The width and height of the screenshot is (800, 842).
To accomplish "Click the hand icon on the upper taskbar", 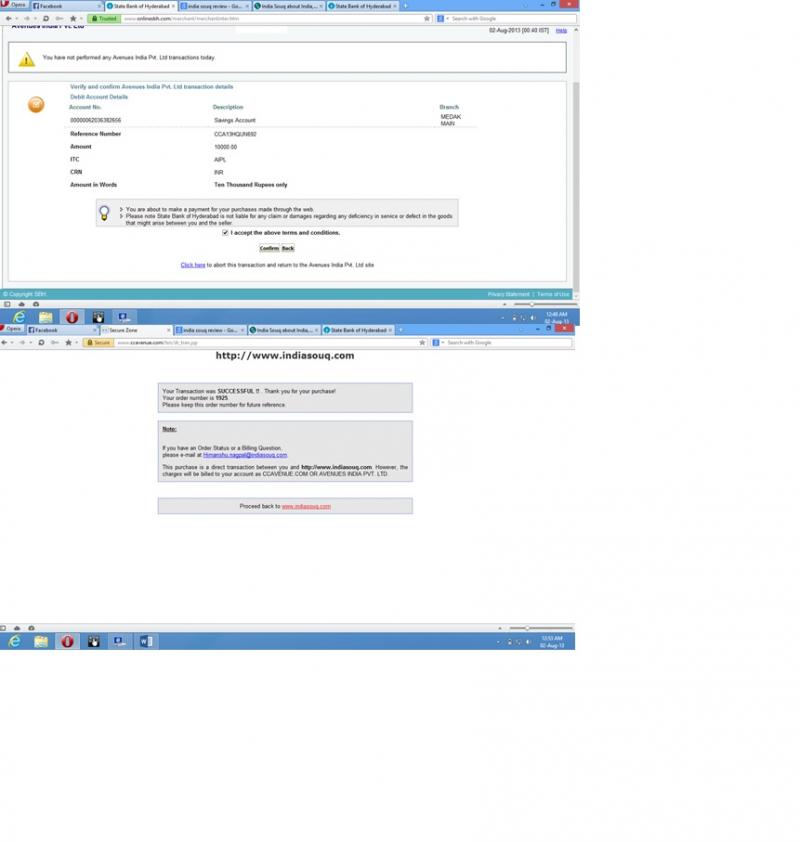I will [98, 317].
